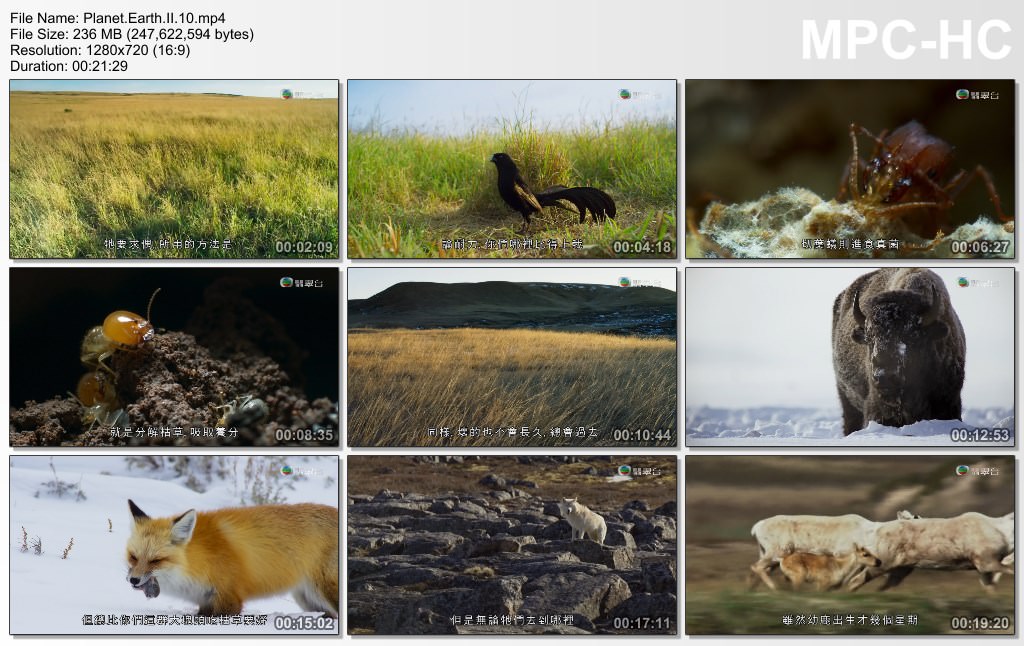Click the subtitle in the grassland 00:02:09 frame
Screen dimensions: 1024x646
point(168,244)
